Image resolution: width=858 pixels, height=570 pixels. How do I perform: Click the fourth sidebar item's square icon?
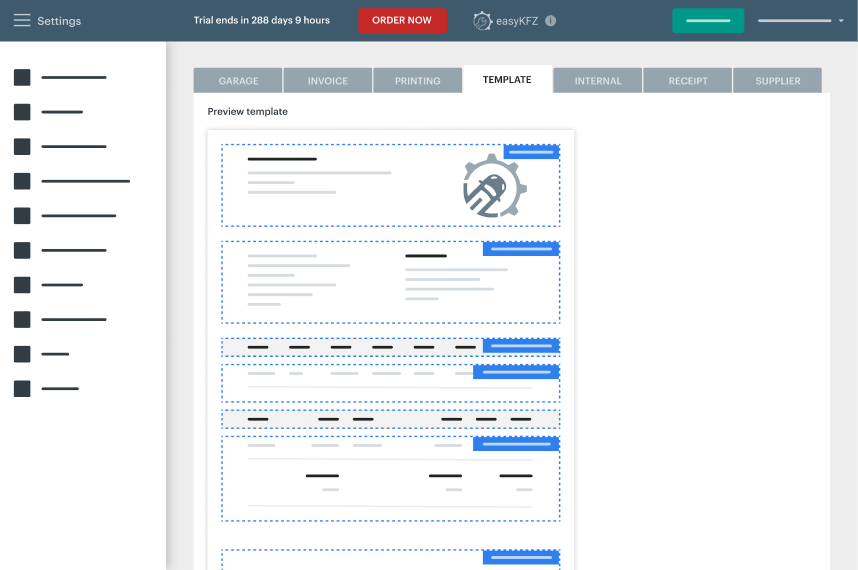pos(22,181)
